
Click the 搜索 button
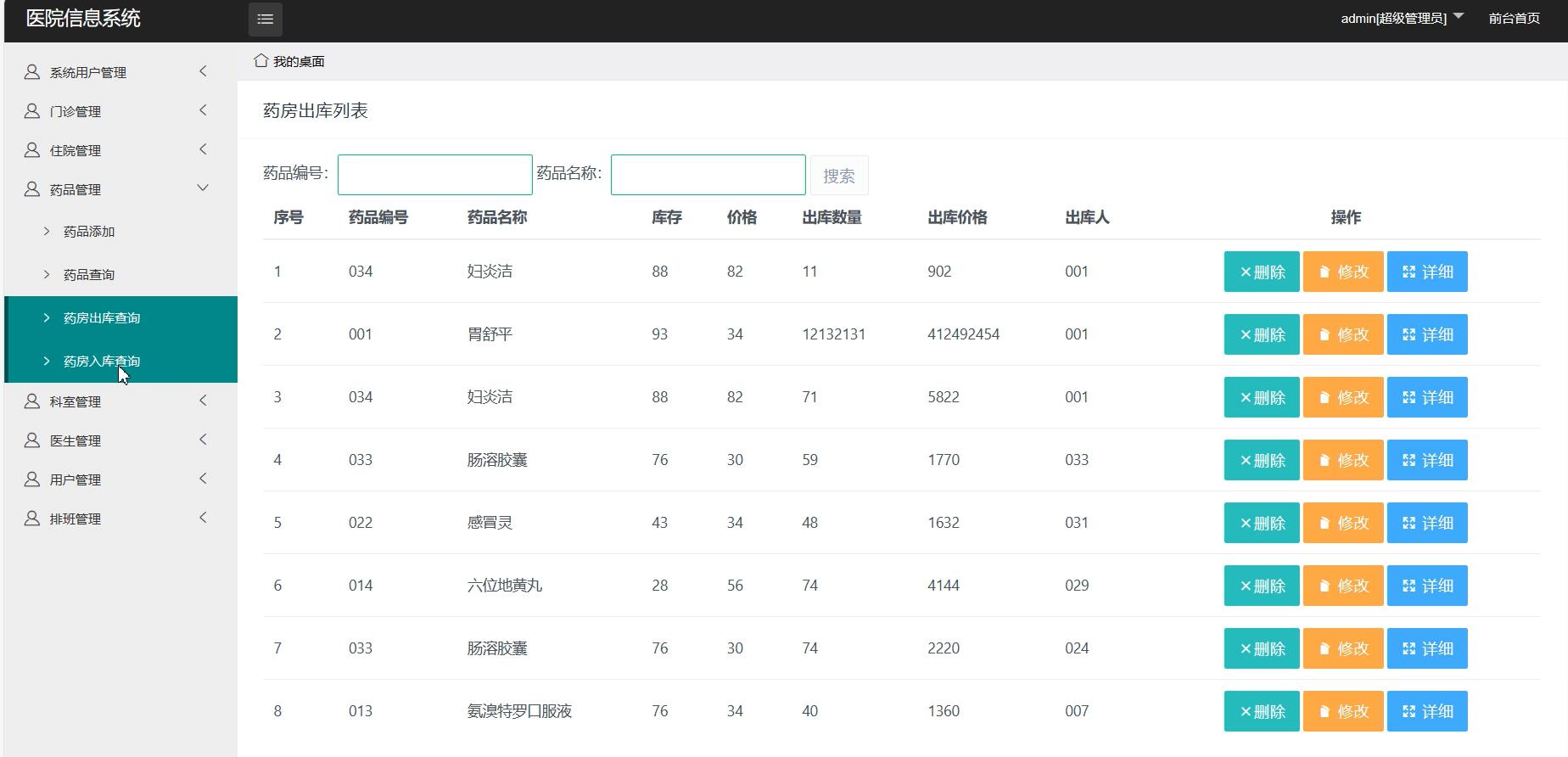click(839, 176)
